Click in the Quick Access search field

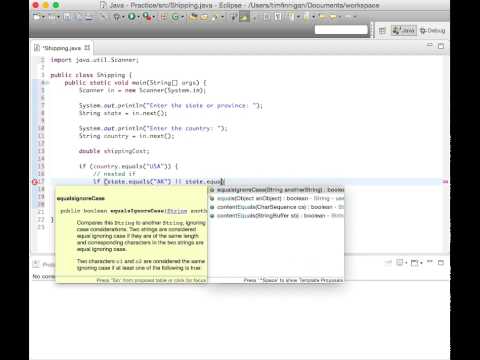click(341, 30)
